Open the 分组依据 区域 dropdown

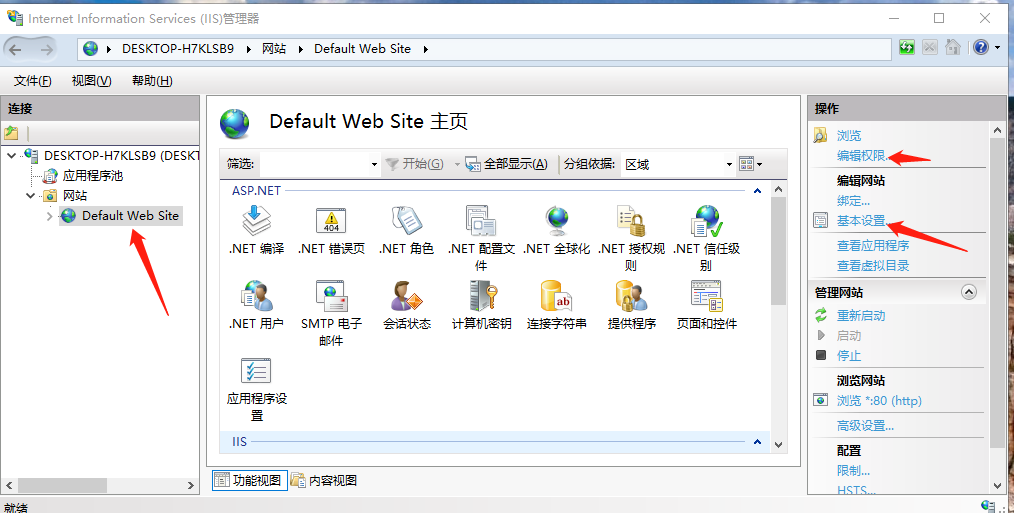pos(729,164)
